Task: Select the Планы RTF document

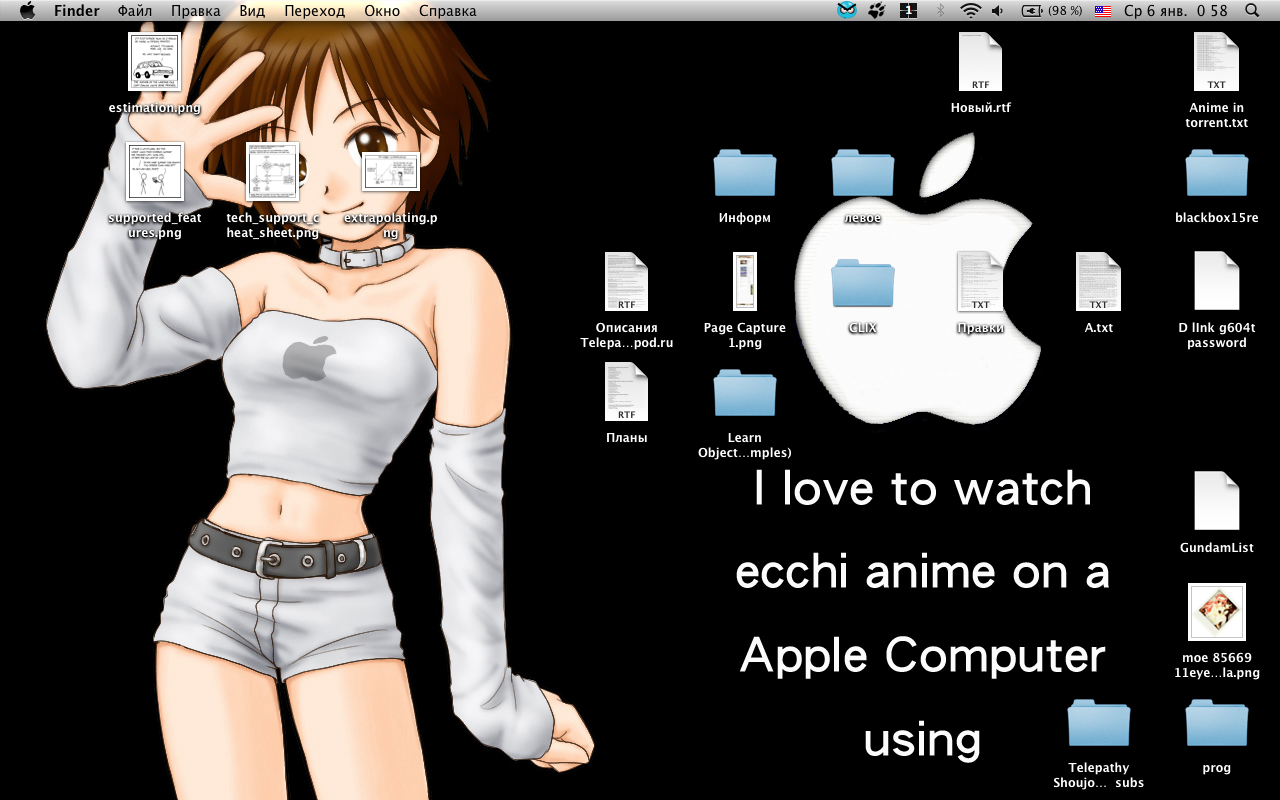Action: pos(627,392)
